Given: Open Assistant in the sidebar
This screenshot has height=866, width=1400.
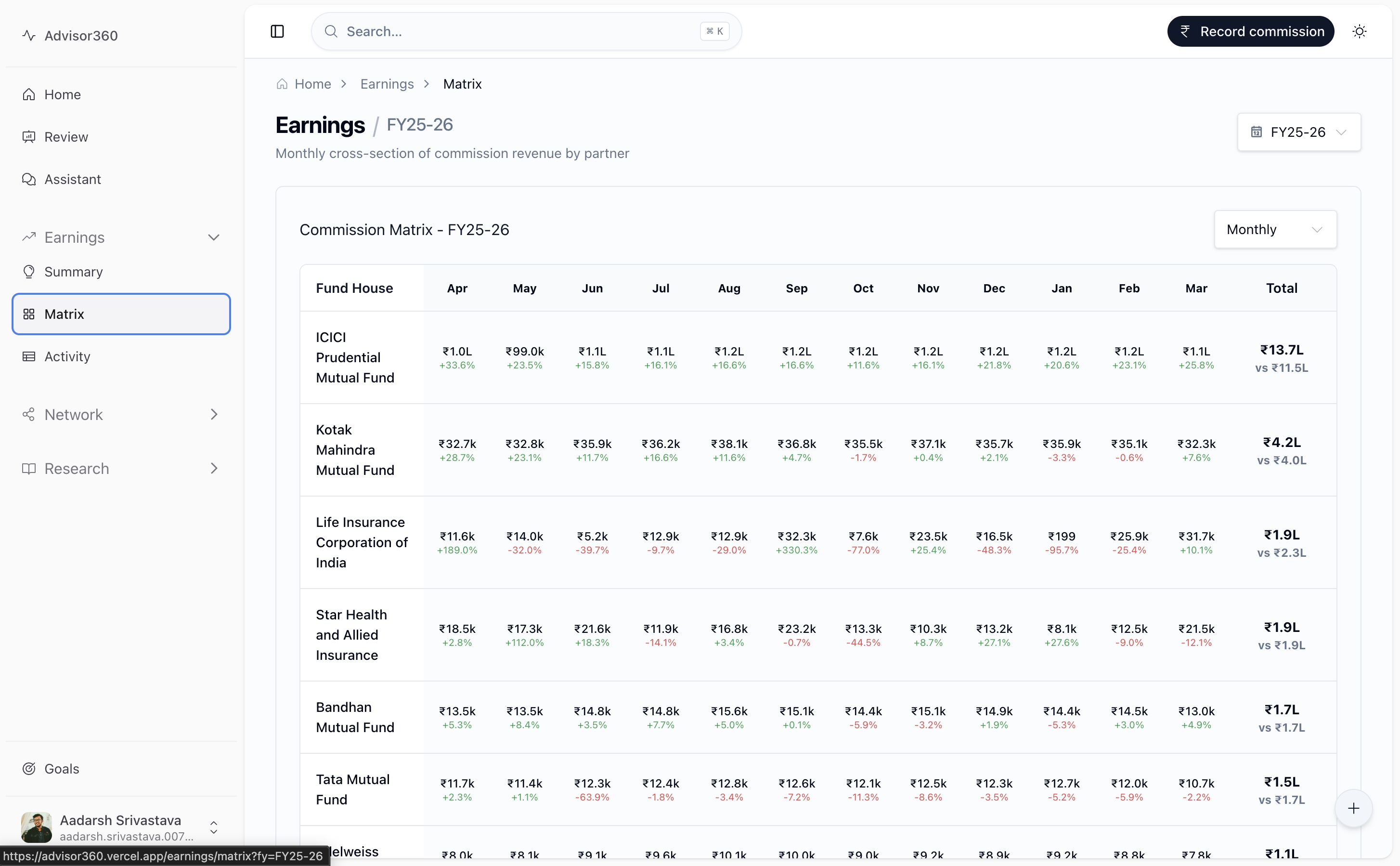Looking at the screenshot, I should 121,179.
